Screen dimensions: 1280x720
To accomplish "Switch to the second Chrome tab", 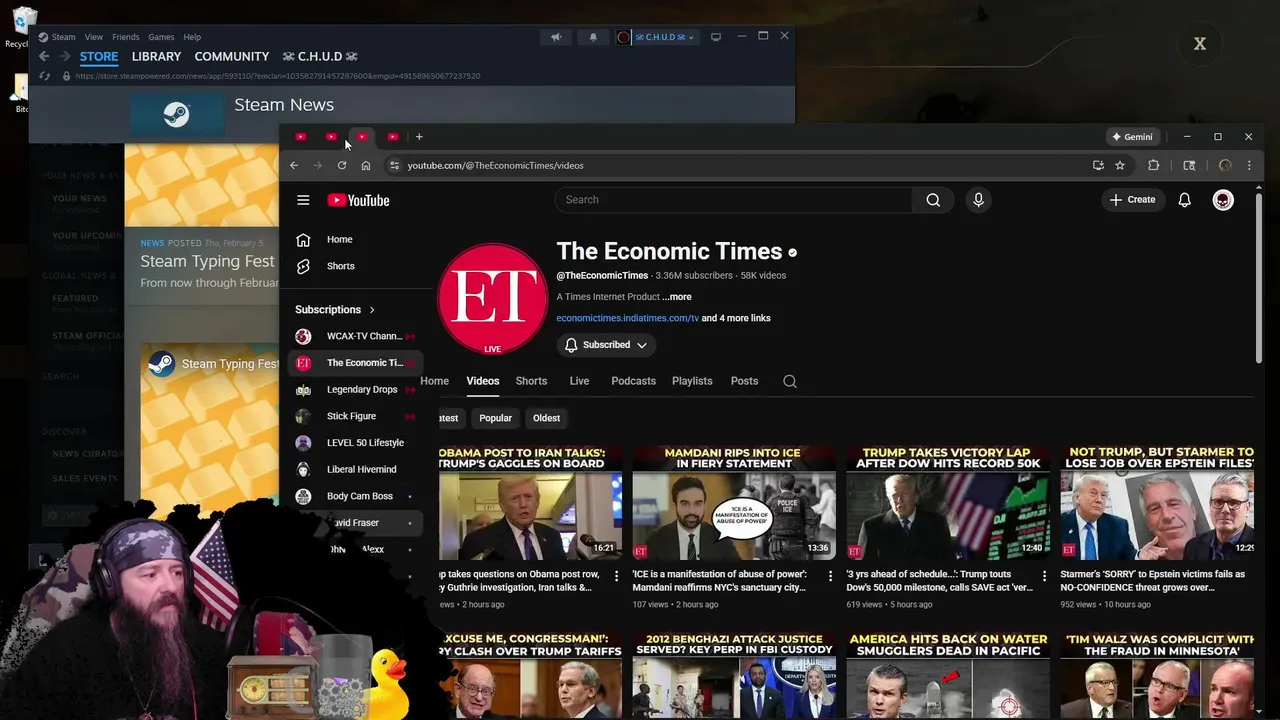I will click(x=331, y=137).
